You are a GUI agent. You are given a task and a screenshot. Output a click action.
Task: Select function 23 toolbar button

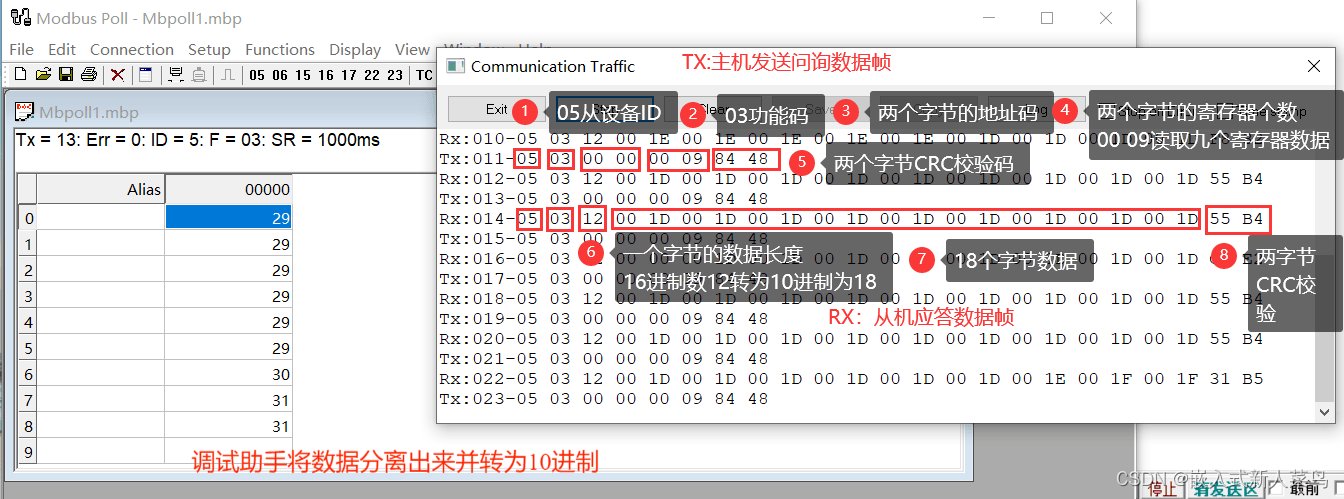(395, 75)
